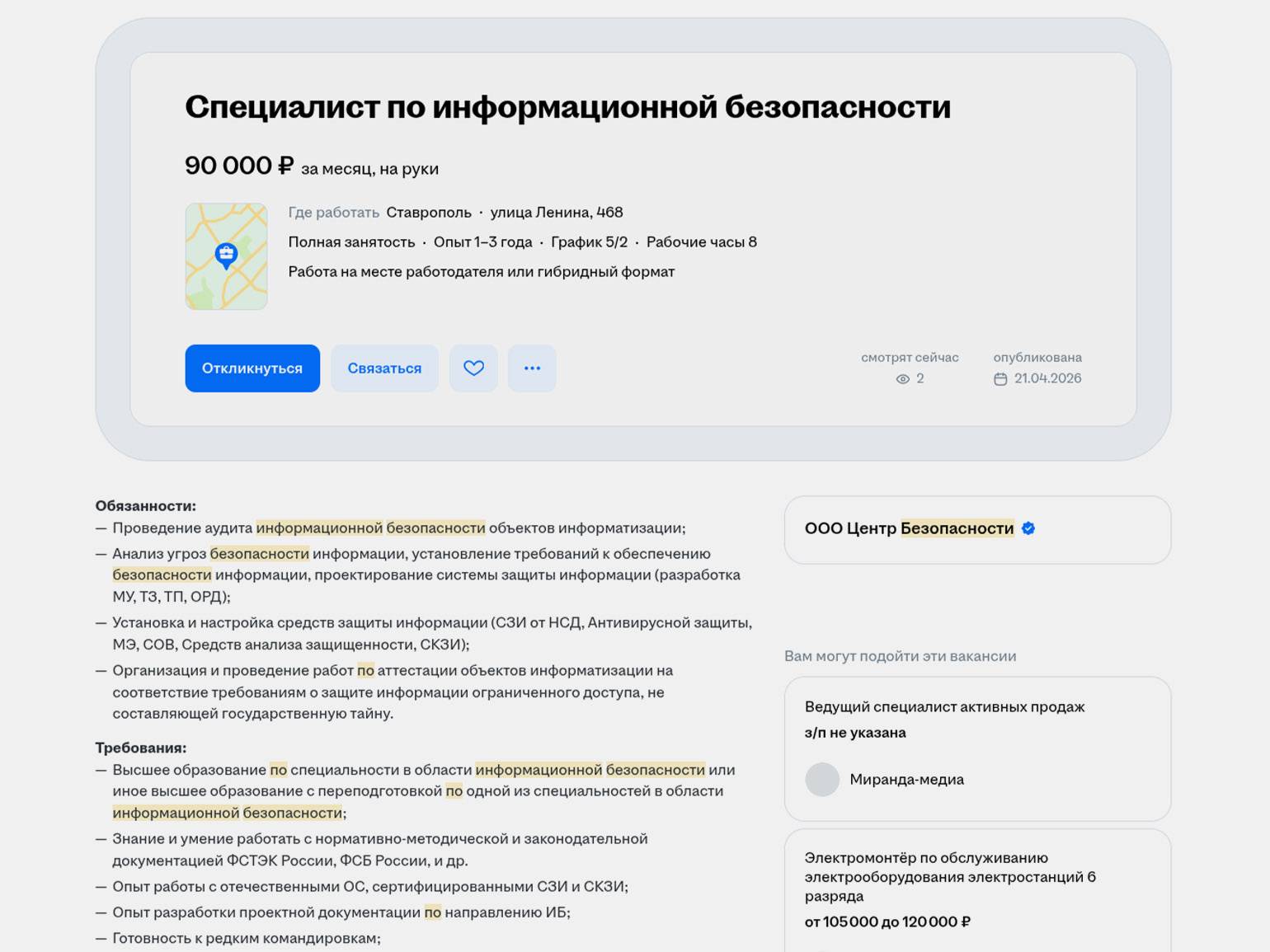1270x952 pixels.
Task: Click the 'Миранда-медиа' company name
Action: [906, 780]
